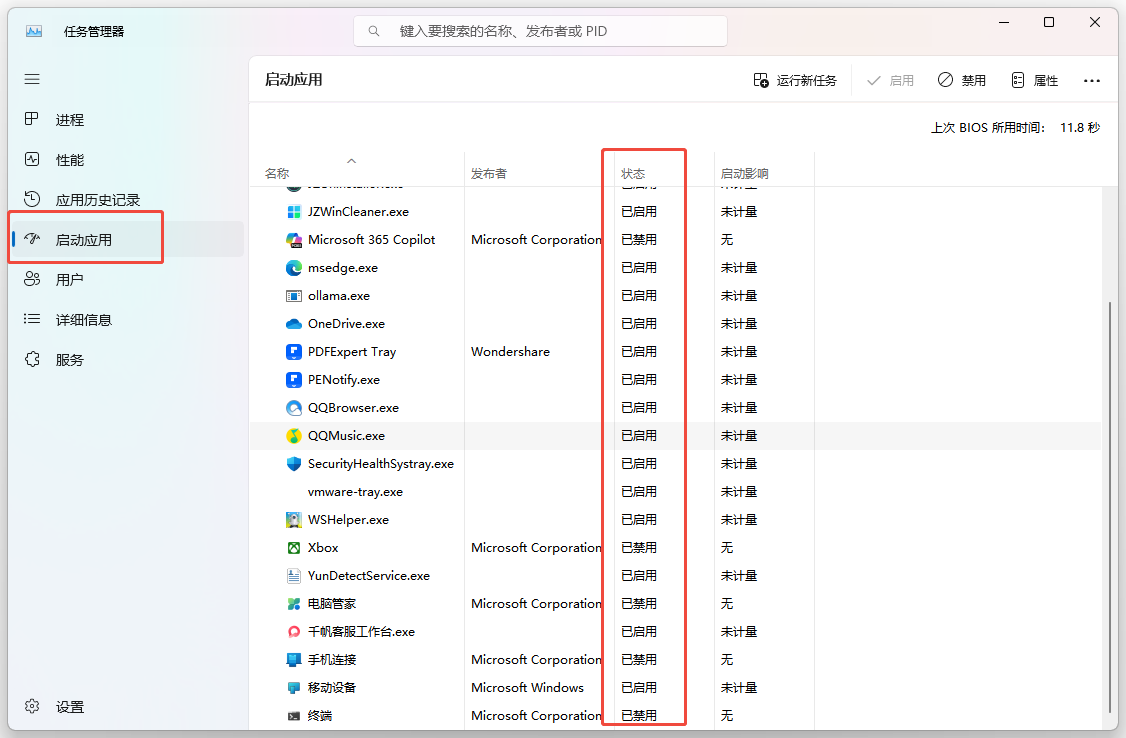The height and width of the screenshot is (738, 1126).
Task: Open the more options ellipsis menu
Action: 1092,80
